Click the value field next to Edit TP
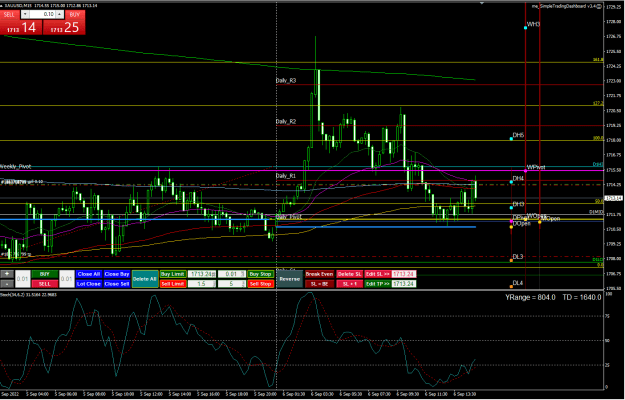 point(404,284)
